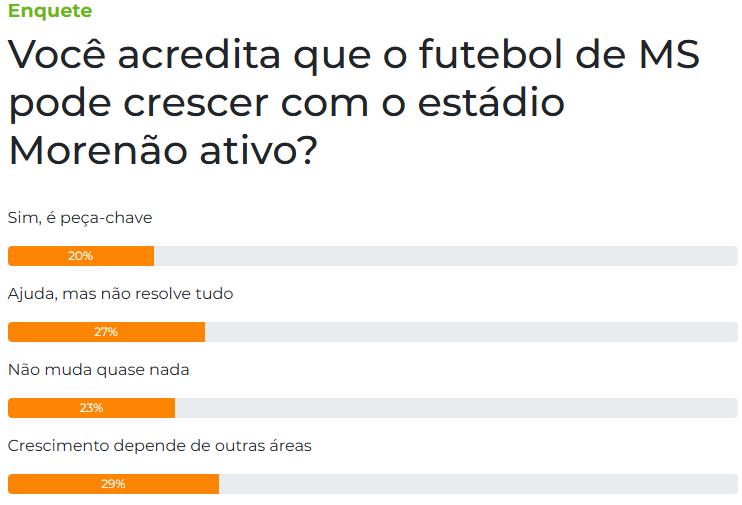742x505 pixels.
Task: Pick the 'Não muda quase nada' answer
Action: pyautogui.click(x=98, y=370)
